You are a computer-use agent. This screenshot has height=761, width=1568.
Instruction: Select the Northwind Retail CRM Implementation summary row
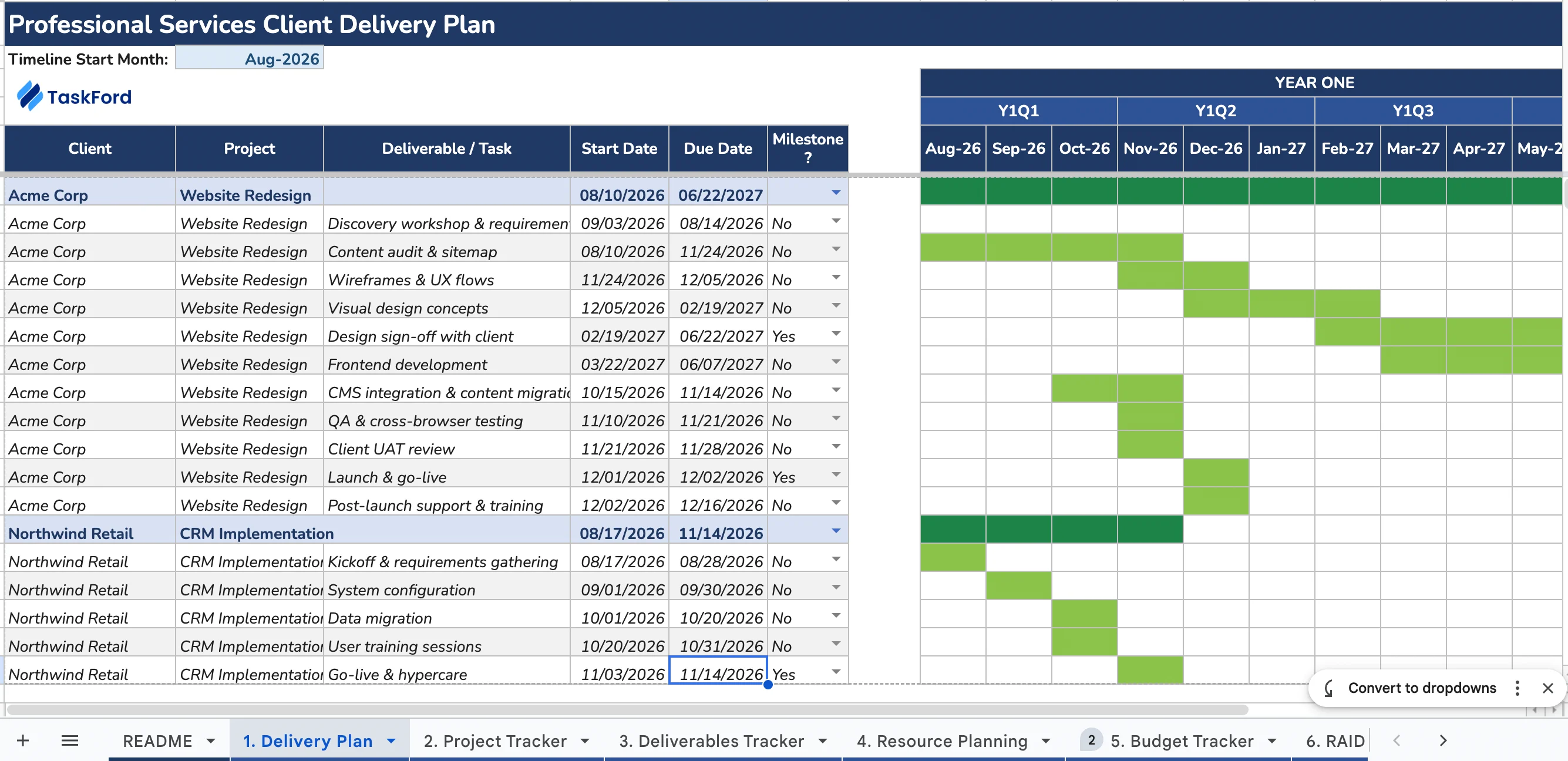(x=426, y=530)
